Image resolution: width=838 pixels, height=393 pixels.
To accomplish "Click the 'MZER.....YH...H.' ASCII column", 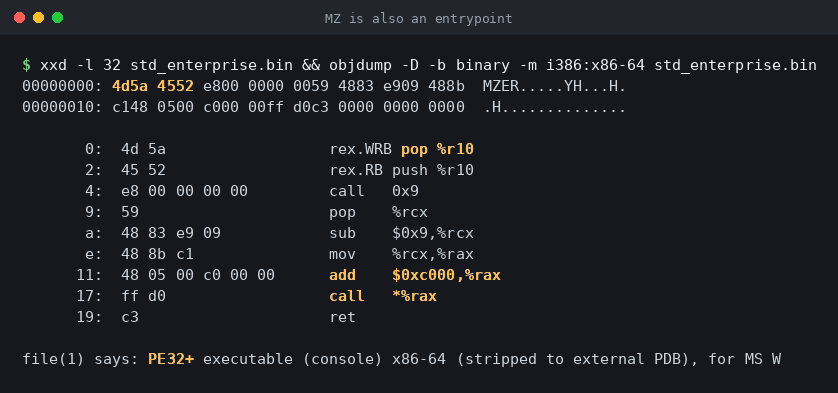I will click(x=554, y=86).
